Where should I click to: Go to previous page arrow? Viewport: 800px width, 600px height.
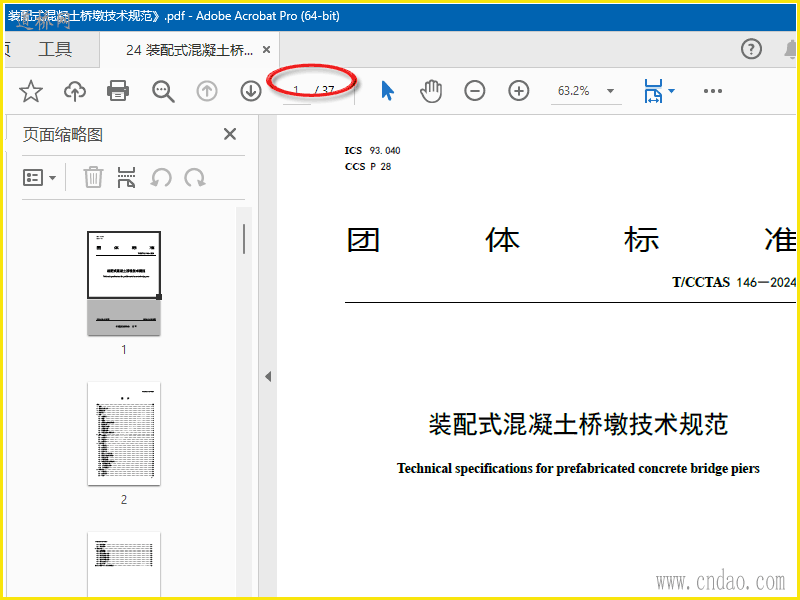207,91
